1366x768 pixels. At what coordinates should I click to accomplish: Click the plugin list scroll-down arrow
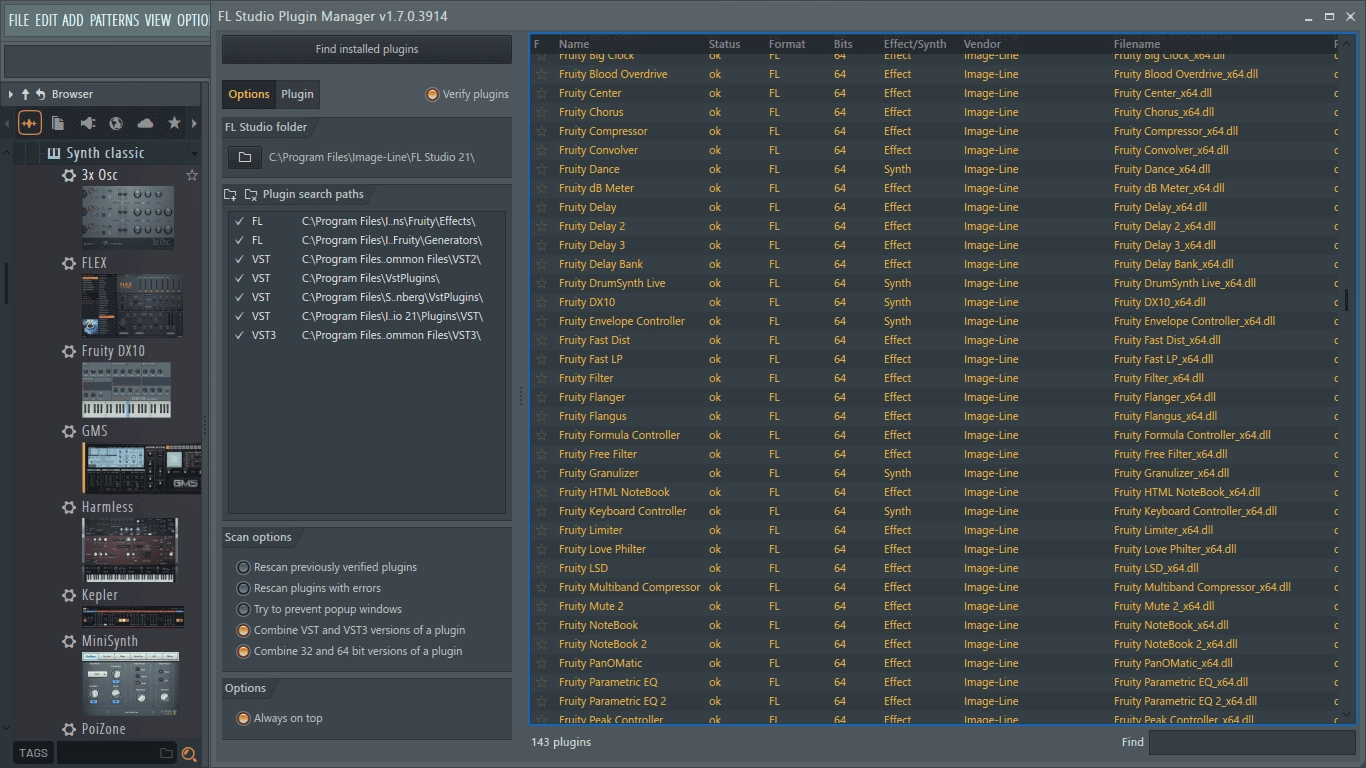pos(1348,714)
